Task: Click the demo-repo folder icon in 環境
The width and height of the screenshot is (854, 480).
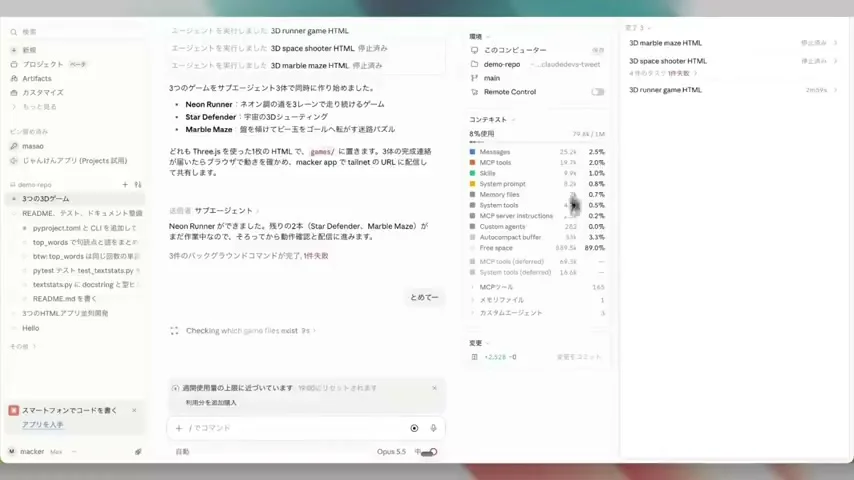Action: point(474,64)
